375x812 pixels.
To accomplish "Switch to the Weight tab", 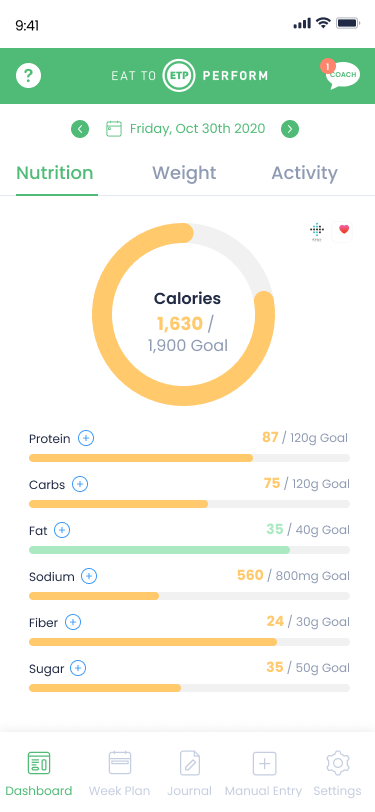I will 184,173.
